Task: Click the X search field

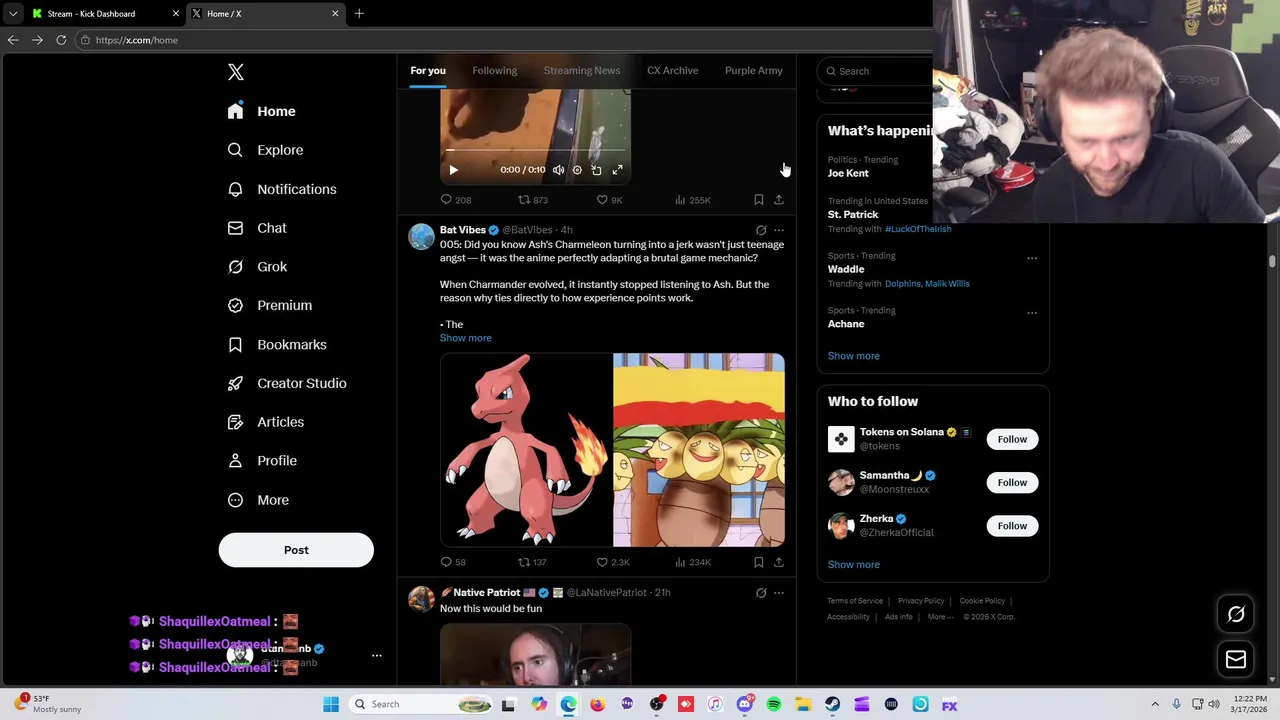Action: (x=875, y=71)
